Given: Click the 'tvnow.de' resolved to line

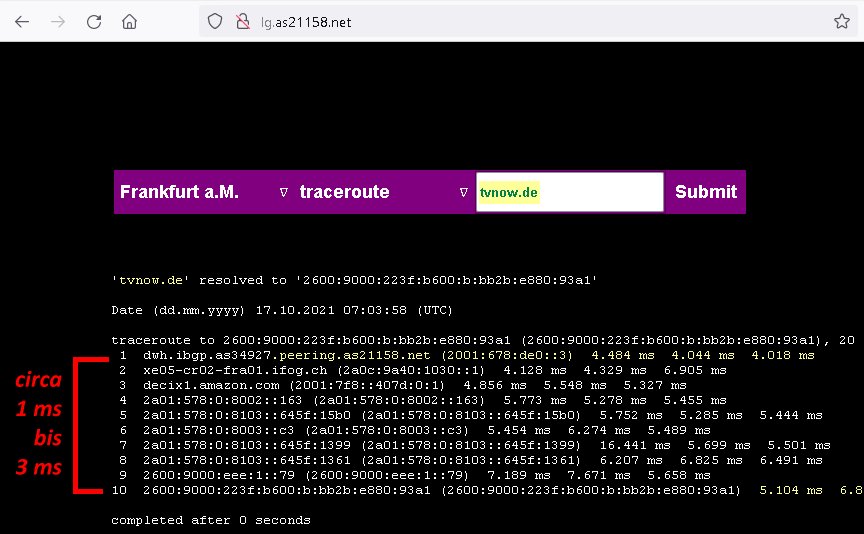Looking at the screenshot, I should 354,280.
